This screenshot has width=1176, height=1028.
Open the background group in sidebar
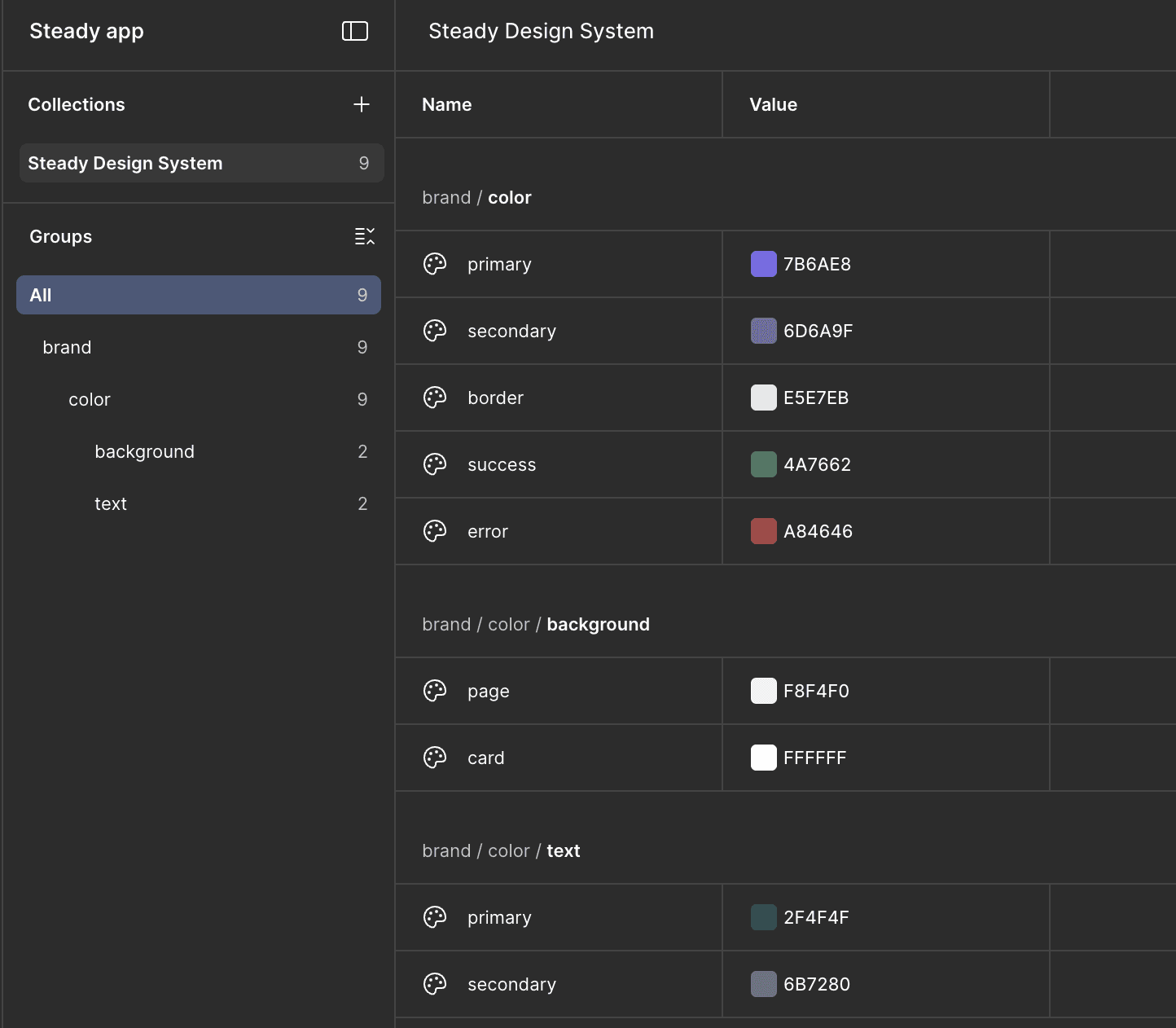144,451
